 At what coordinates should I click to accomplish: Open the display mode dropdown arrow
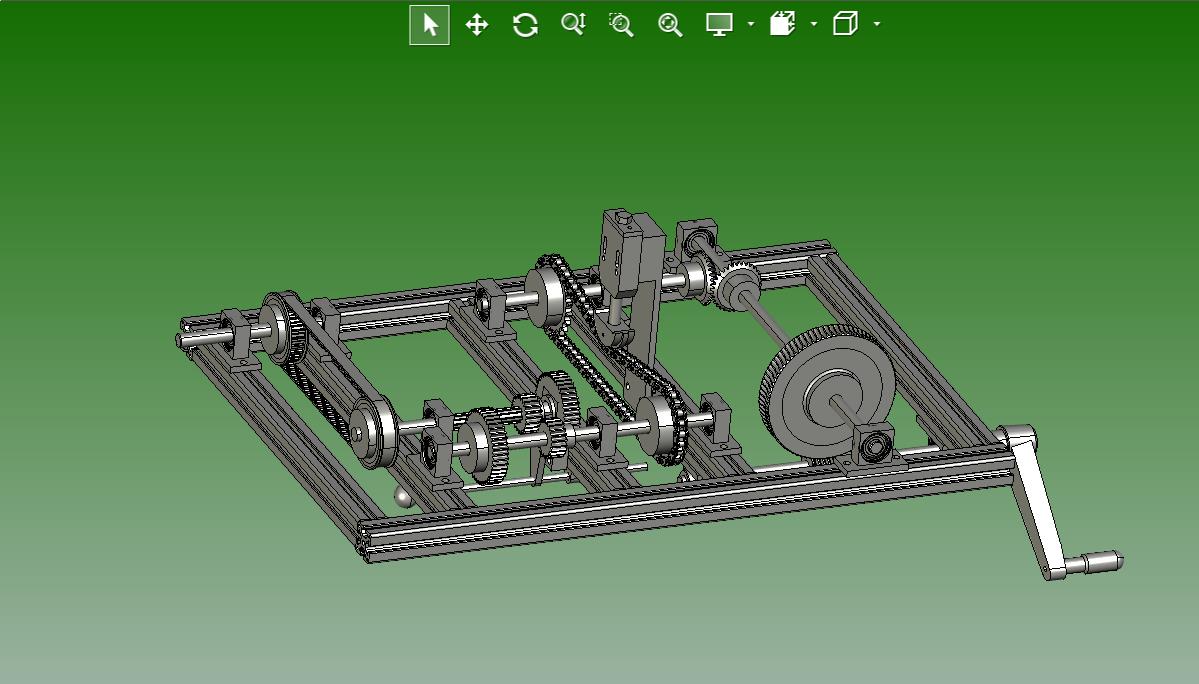click(751, 24)
